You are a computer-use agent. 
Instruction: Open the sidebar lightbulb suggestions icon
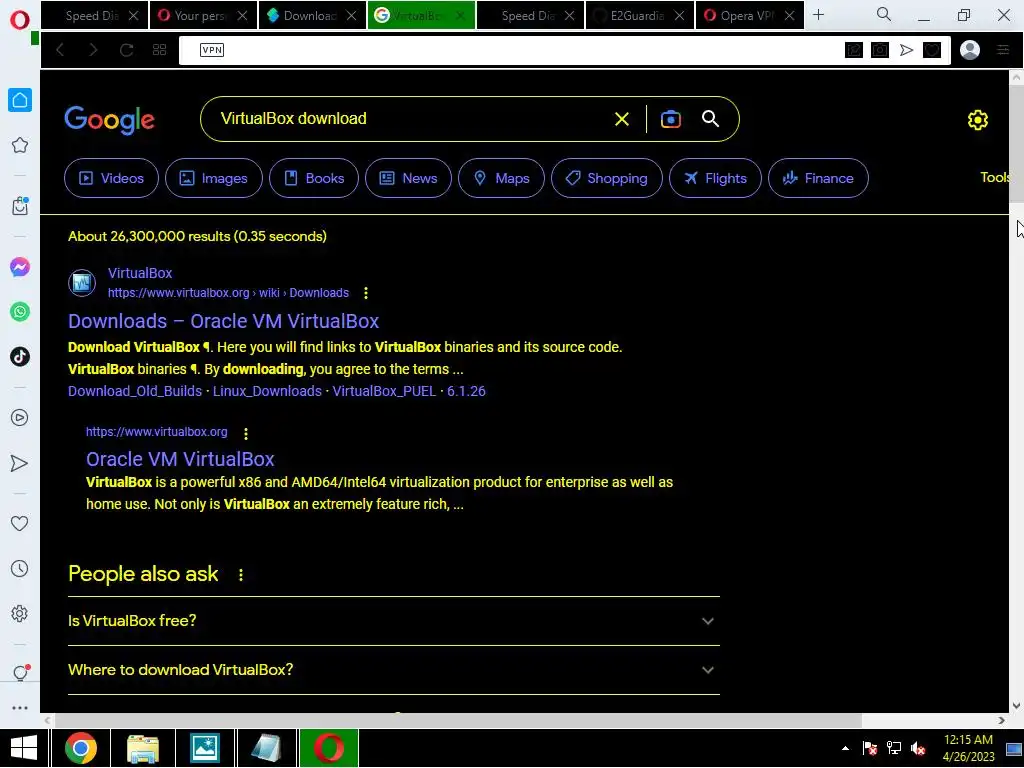pyautogui.click(x=20, y=673)
